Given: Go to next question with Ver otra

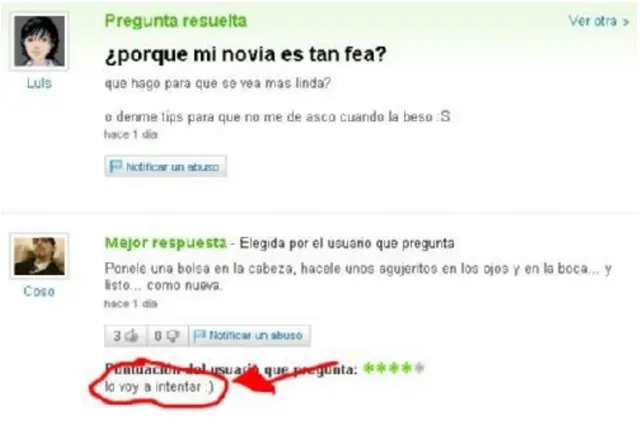Looking at the screenshot, I should 593,21.
